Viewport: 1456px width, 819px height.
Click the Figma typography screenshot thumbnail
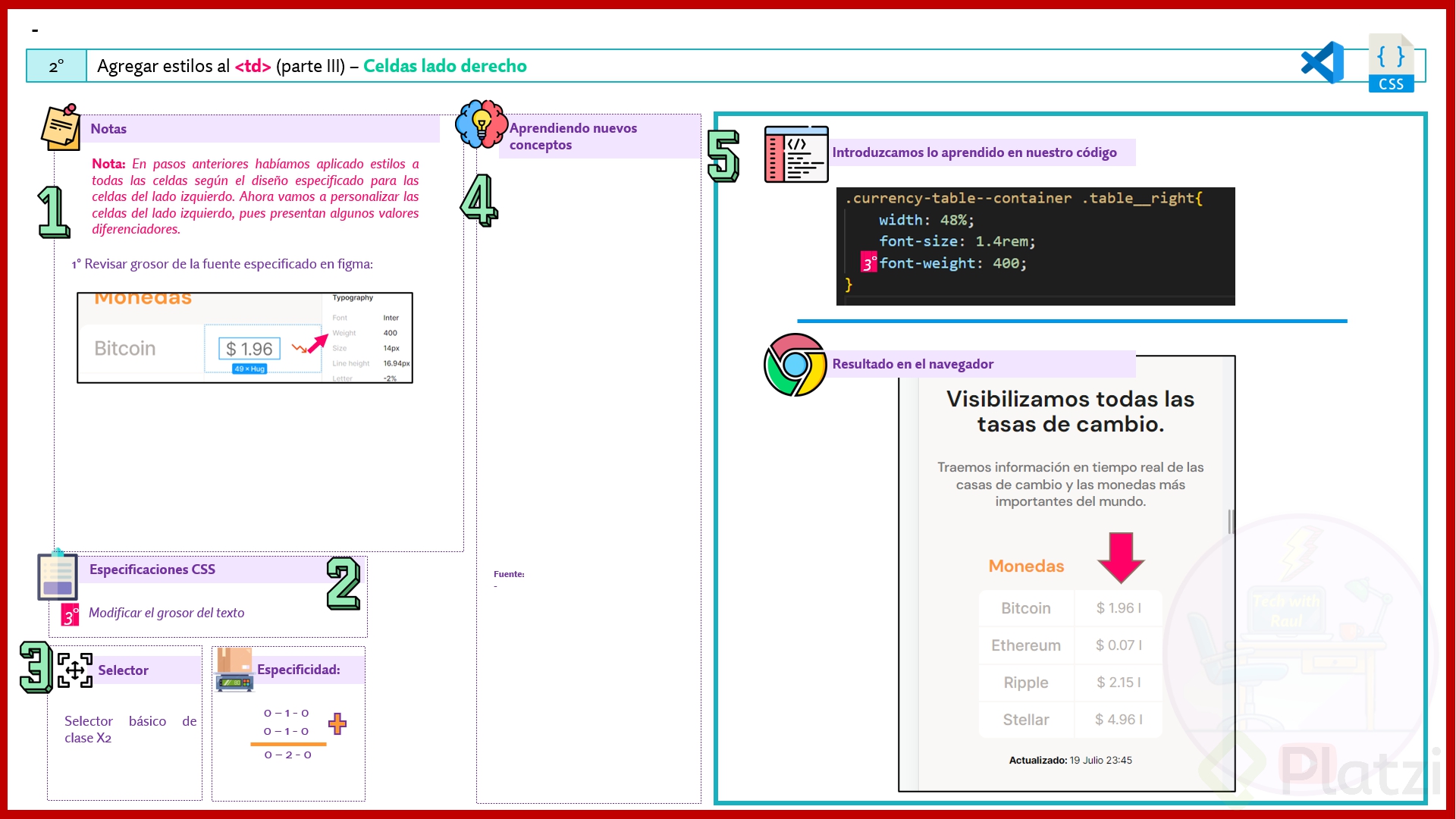pyautogui.click(x=245, y=338)
